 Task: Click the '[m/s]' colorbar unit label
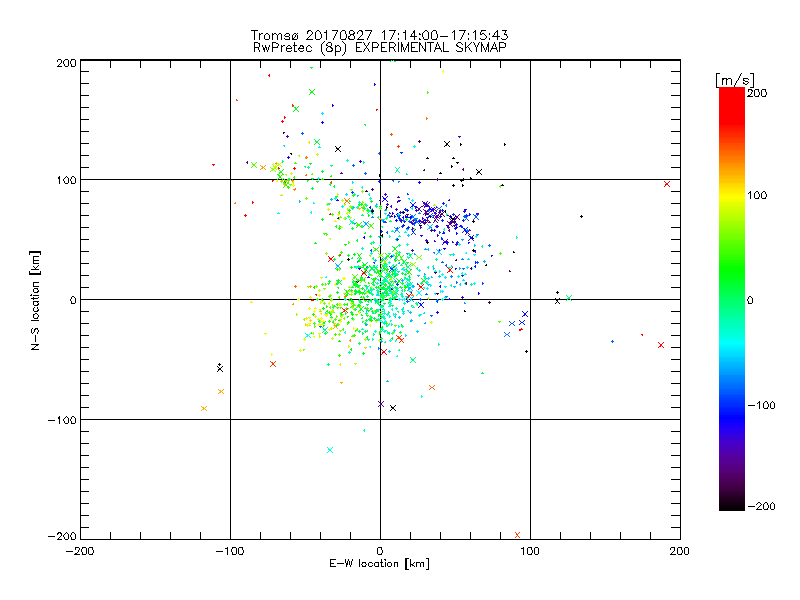coord(735,80)
